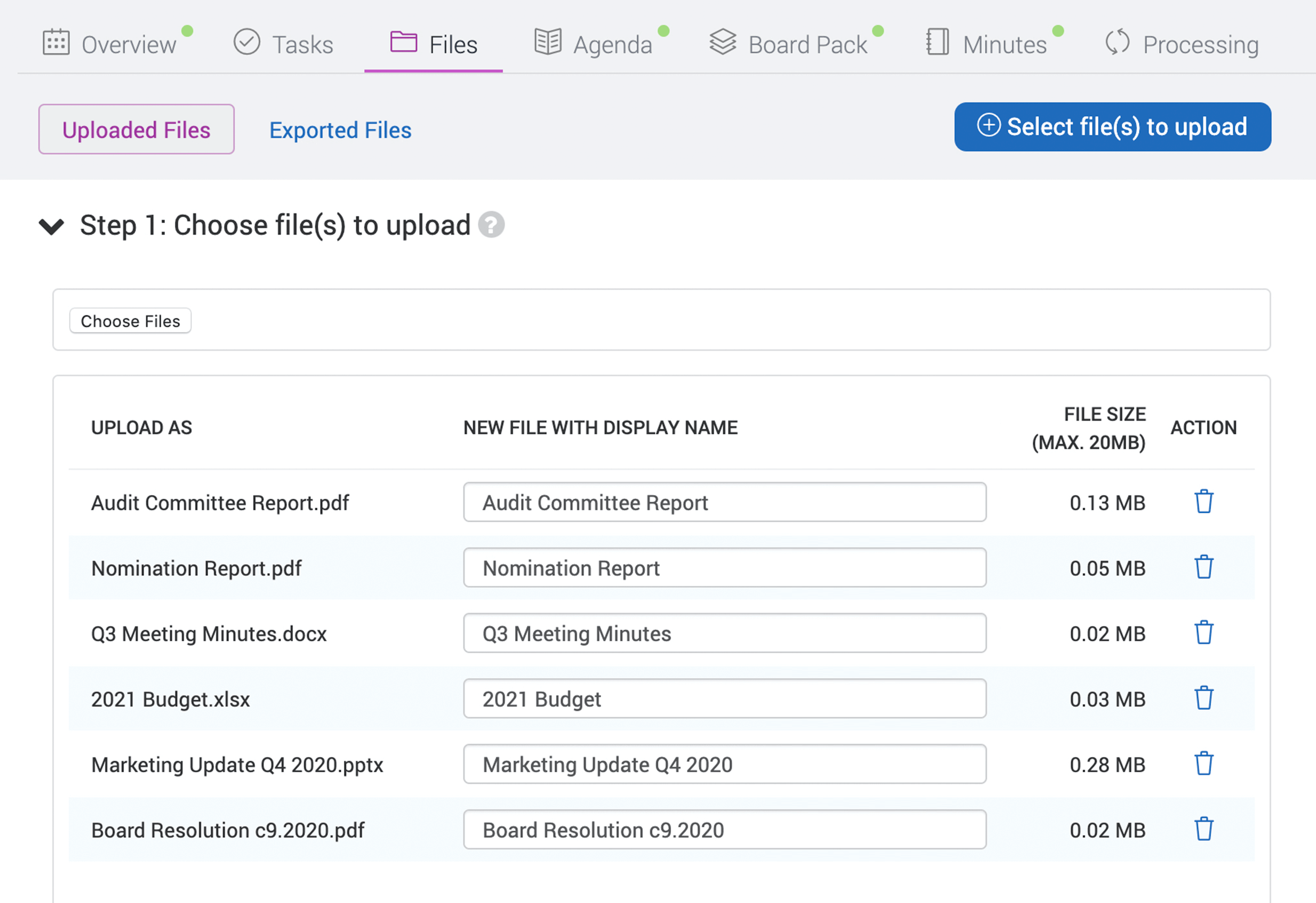The height and width of the screenshot is (903, 1316).
Task: Remove Board Resolution c9.2020.pdf with trash icon
Action: tap(1204, 830)
